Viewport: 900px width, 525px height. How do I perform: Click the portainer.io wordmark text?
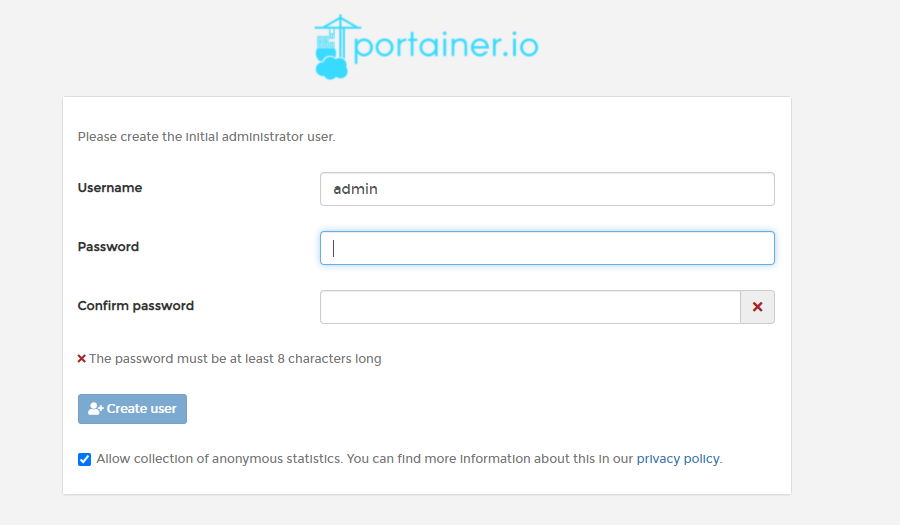tap(446, 45)
